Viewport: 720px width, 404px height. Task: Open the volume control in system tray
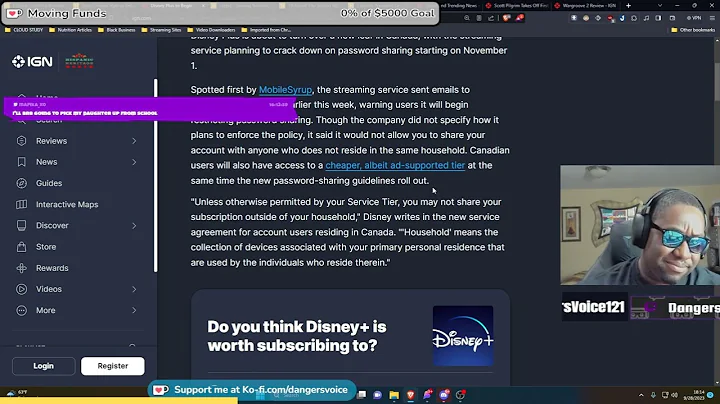[675, 395]
